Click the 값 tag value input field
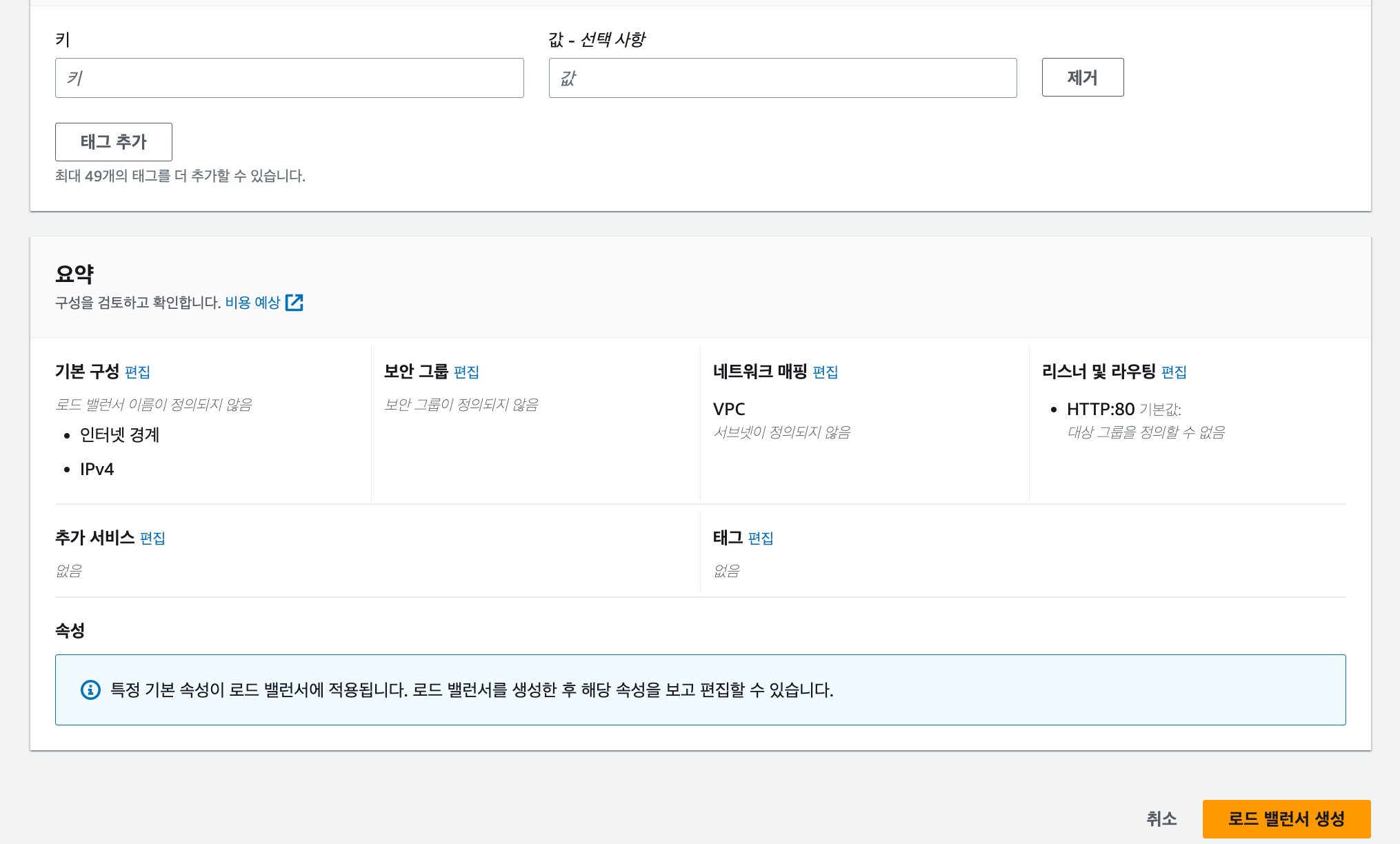 point(783,78)
